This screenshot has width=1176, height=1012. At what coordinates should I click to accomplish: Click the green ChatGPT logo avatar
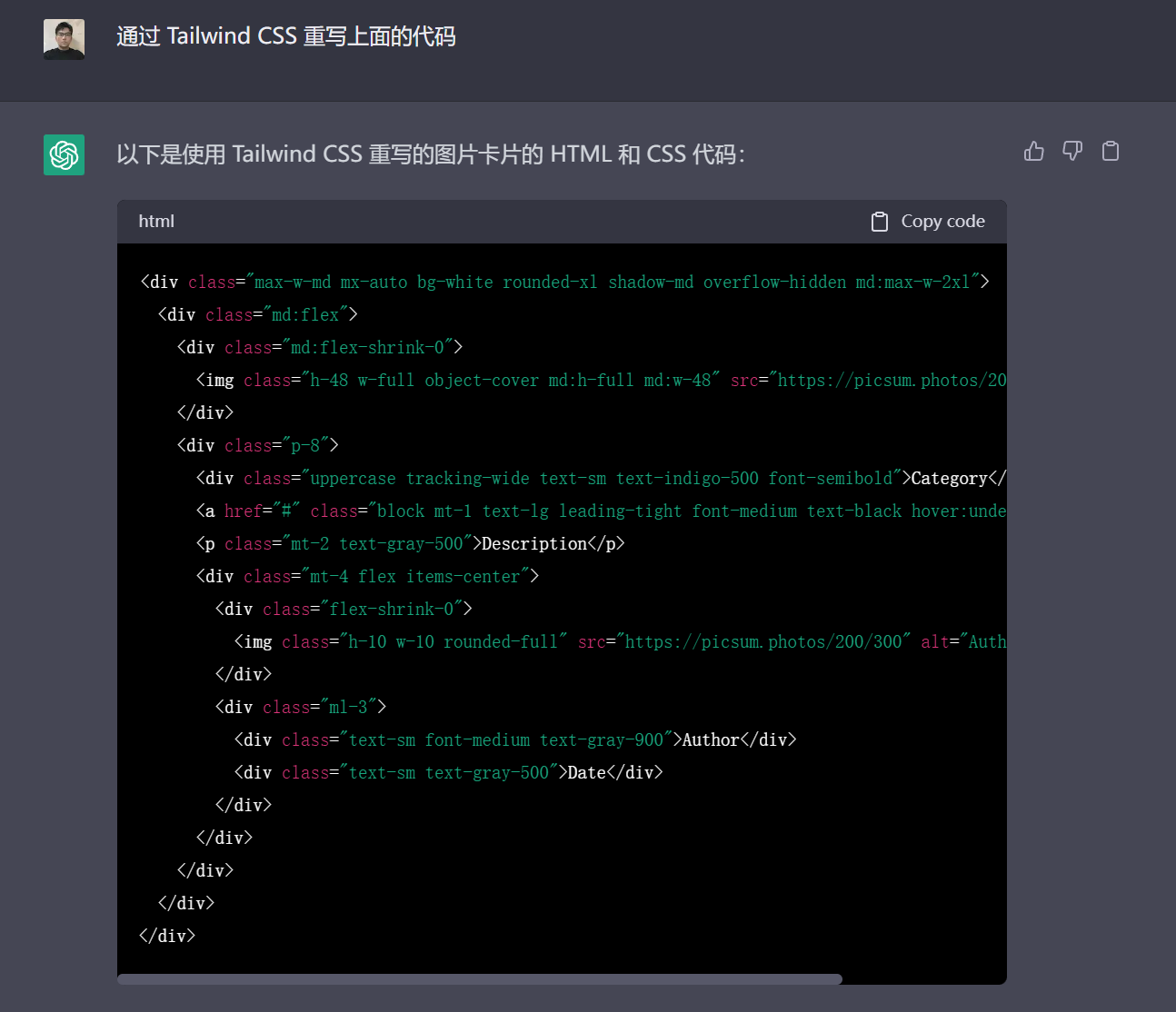(x=64, y=154)
